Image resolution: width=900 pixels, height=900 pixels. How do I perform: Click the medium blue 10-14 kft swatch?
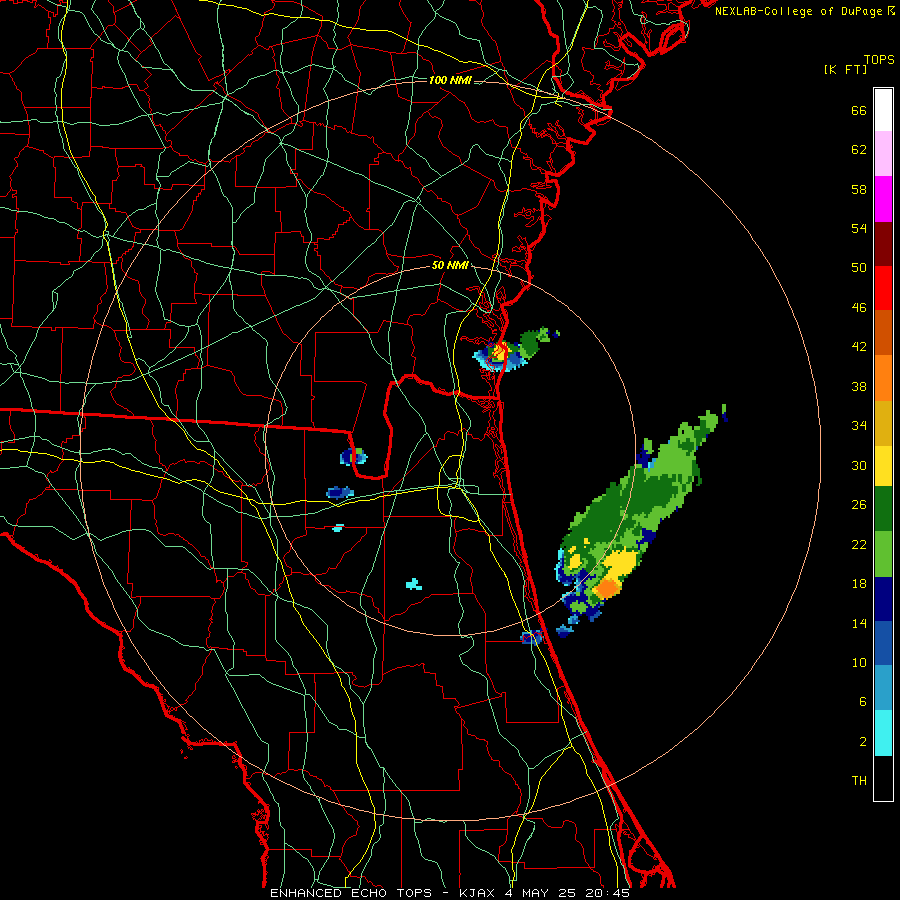(x=883, y=643)
